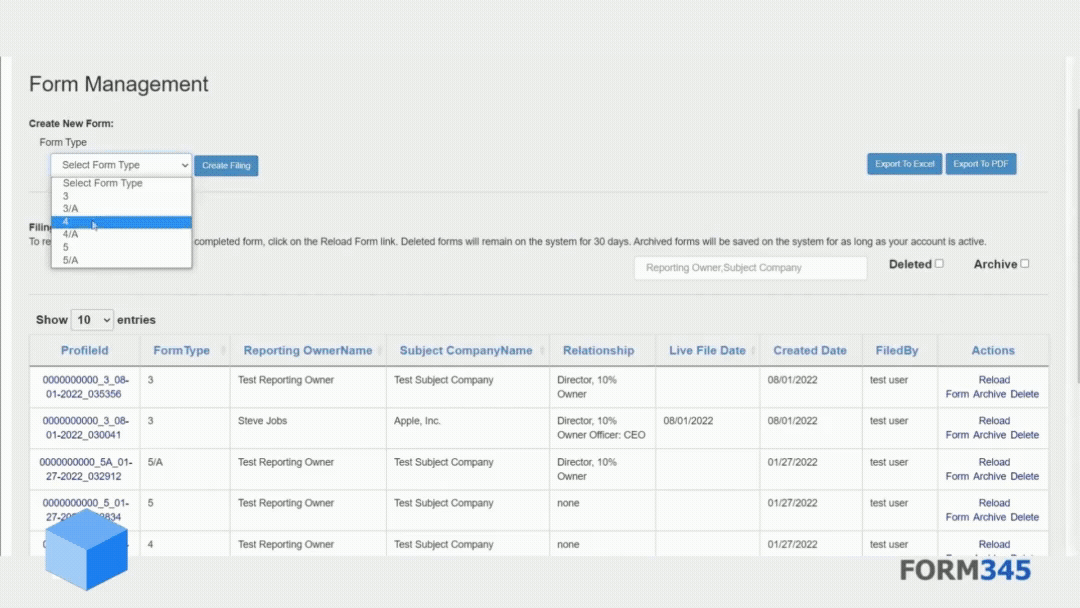The width and height of the screenshot is (1080, 608).
Task: Click the Create Filing button
Action: coord(226,165)
